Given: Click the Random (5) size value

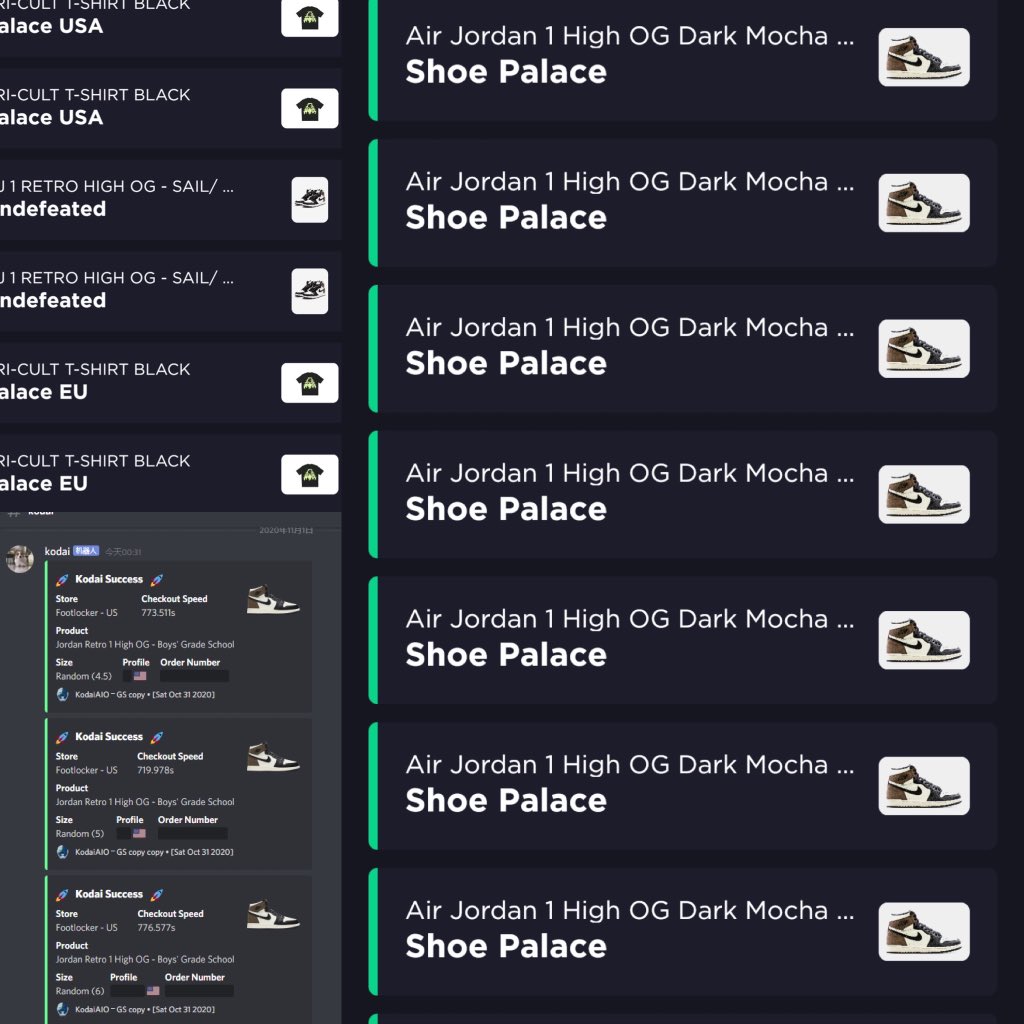Looking at the screenshot, I should pyautogui.click(x=80, y=833).
